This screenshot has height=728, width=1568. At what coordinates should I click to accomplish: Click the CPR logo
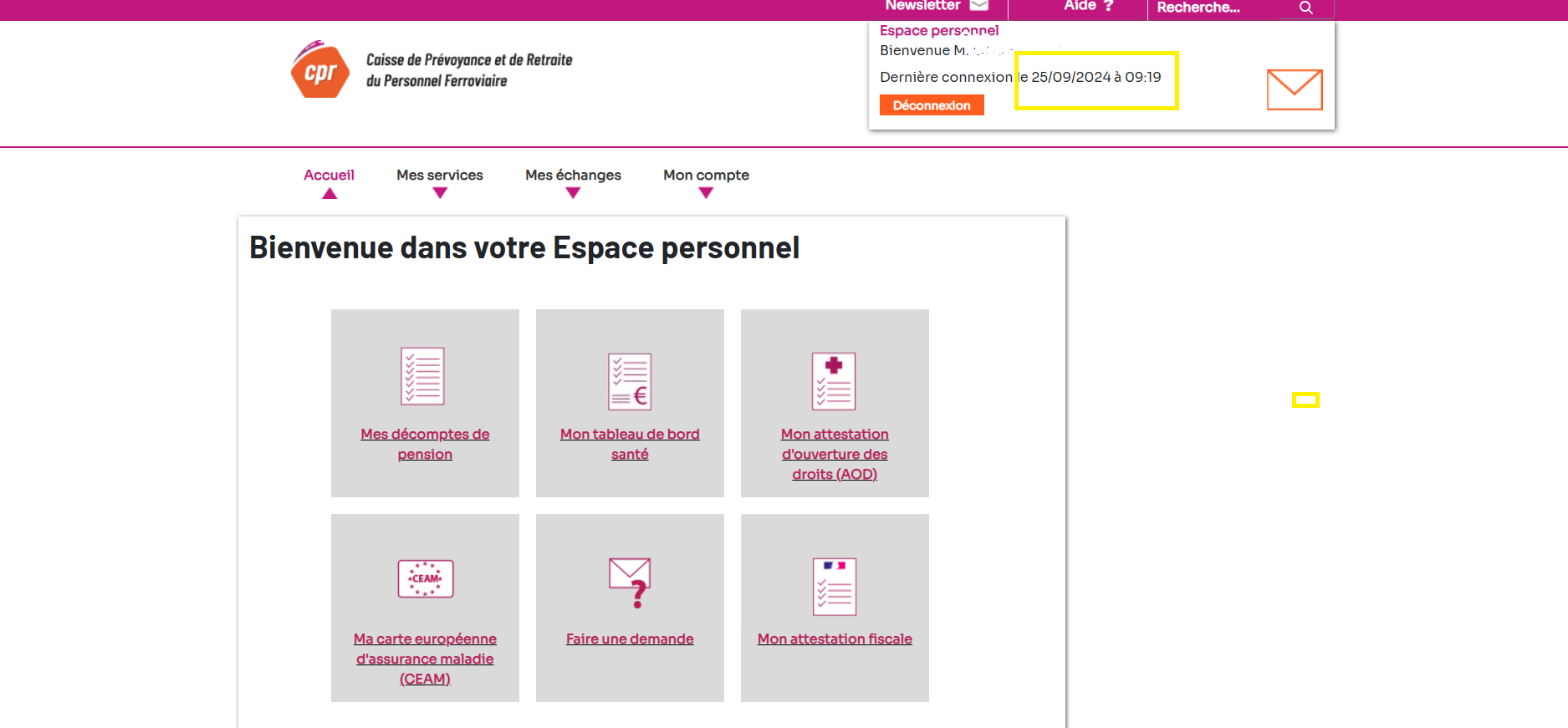(x=319, y=70)
